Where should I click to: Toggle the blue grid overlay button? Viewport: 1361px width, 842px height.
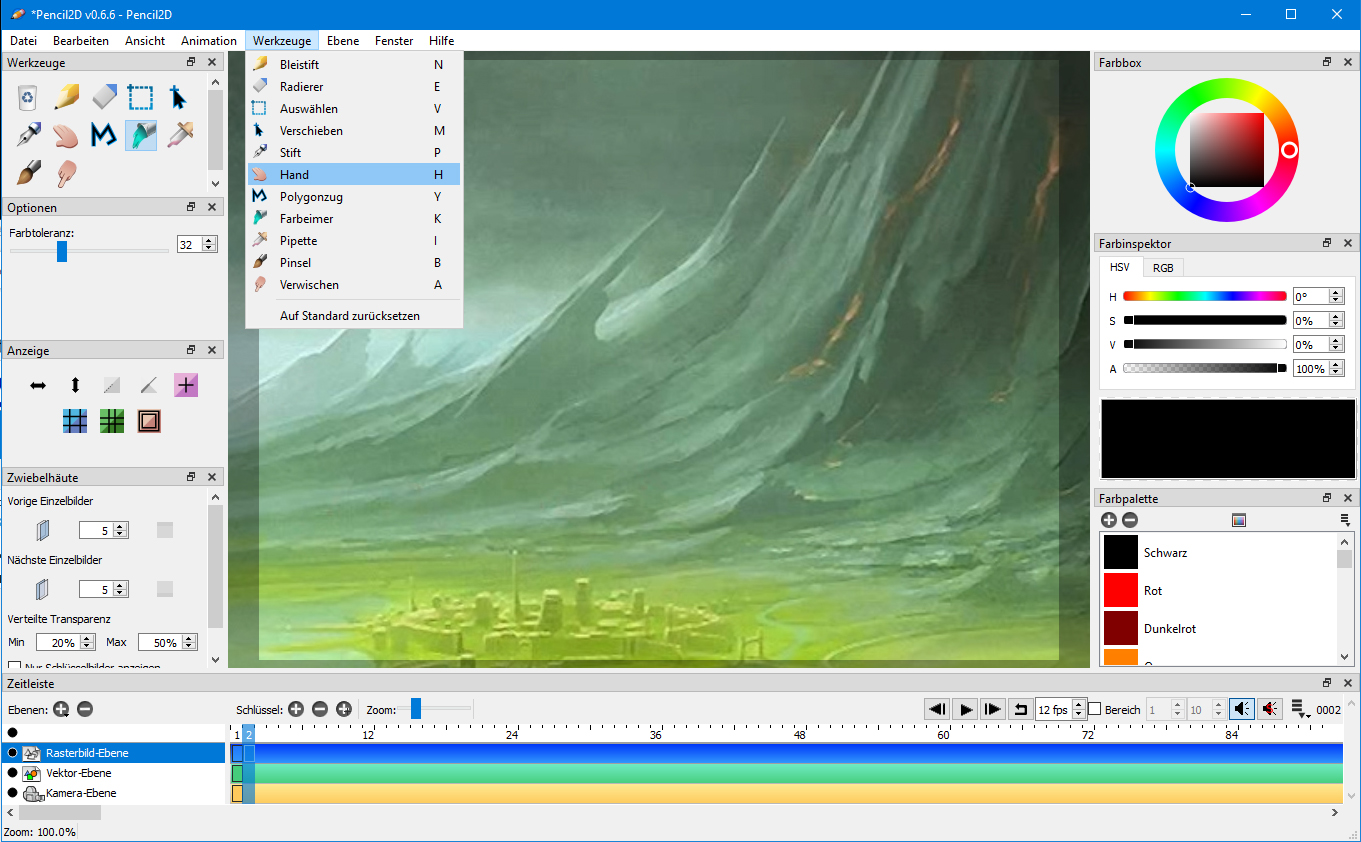click(x=75, y=422)
